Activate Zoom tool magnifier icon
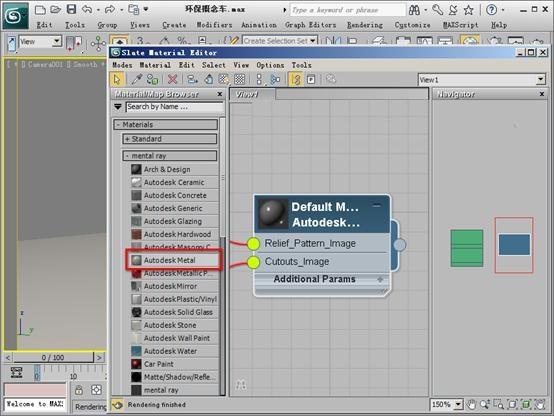The image size is (554, 416). (485, 404)
